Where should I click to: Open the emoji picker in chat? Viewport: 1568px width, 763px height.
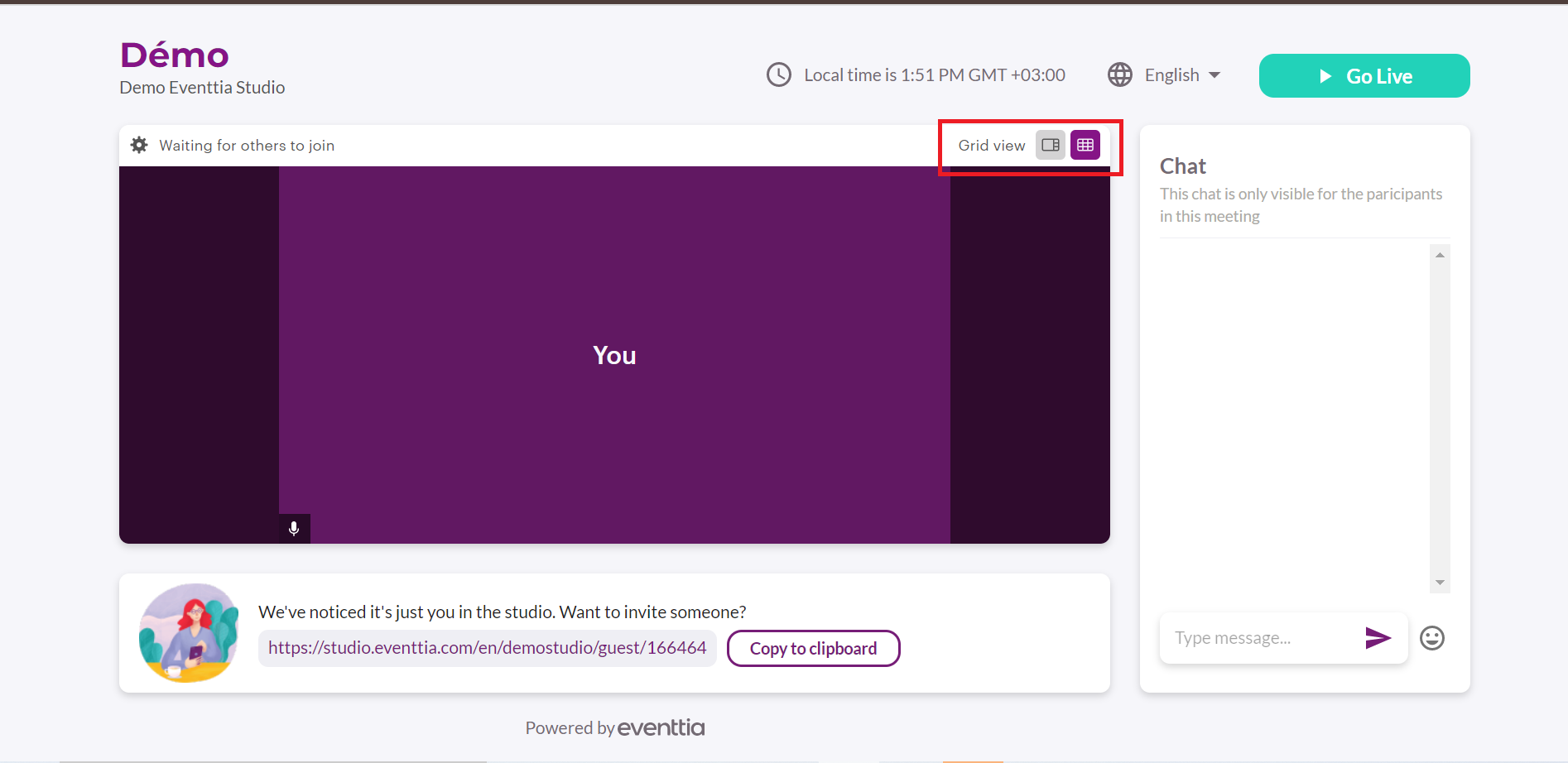tap(1431, 638)
